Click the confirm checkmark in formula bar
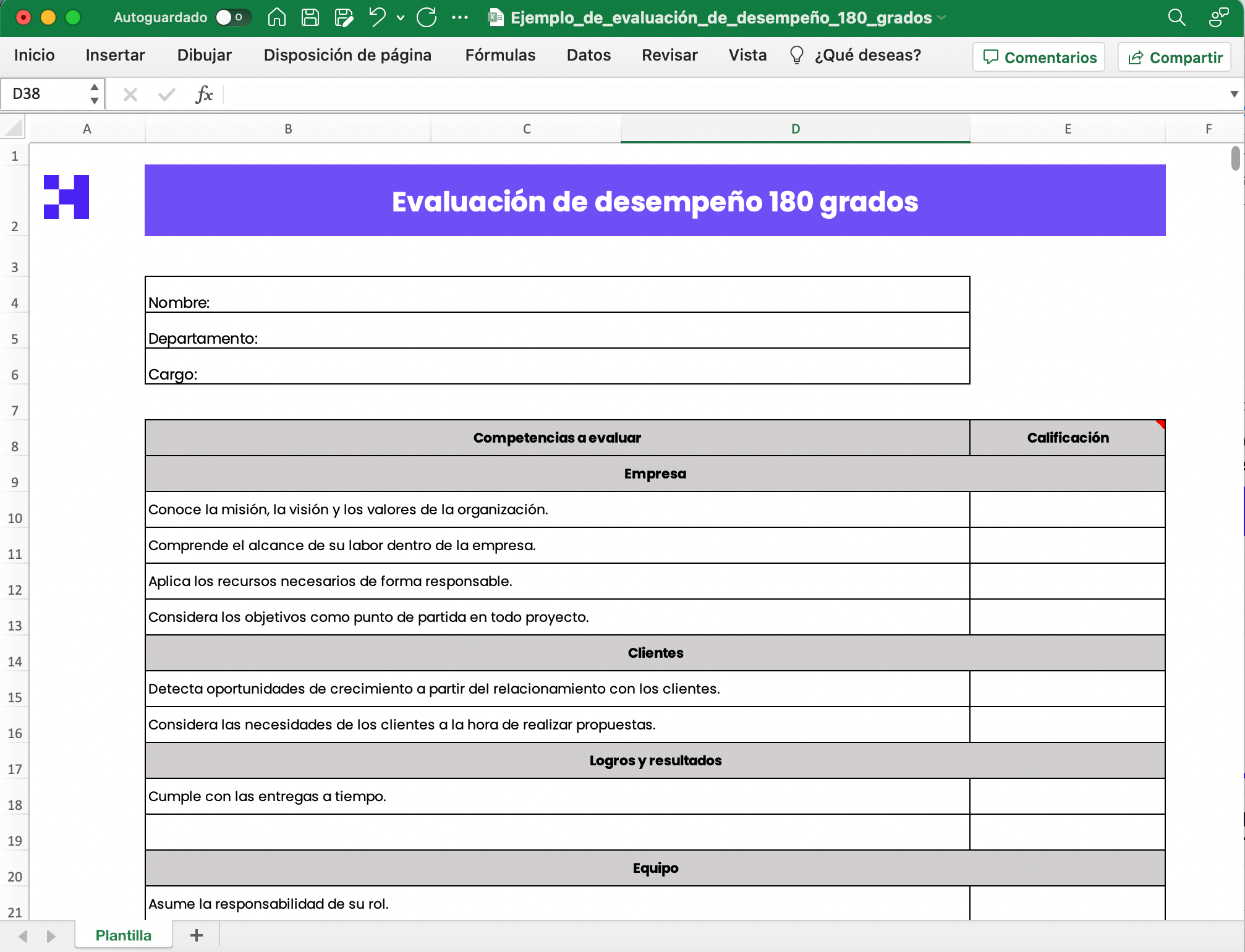1245x952 pixels. click(166, 95)
